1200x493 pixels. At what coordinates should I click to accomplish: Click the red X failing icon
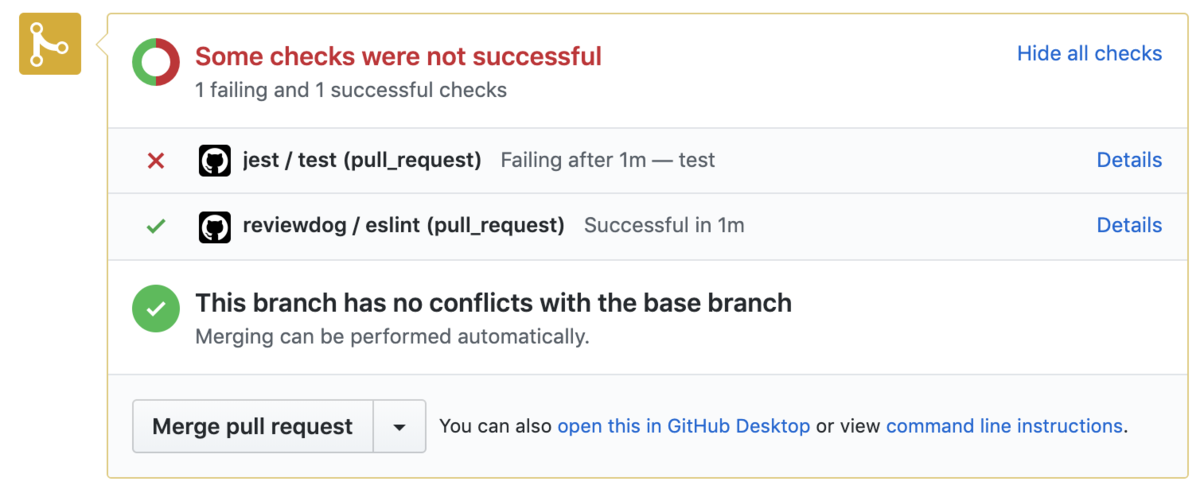[155, 161]
